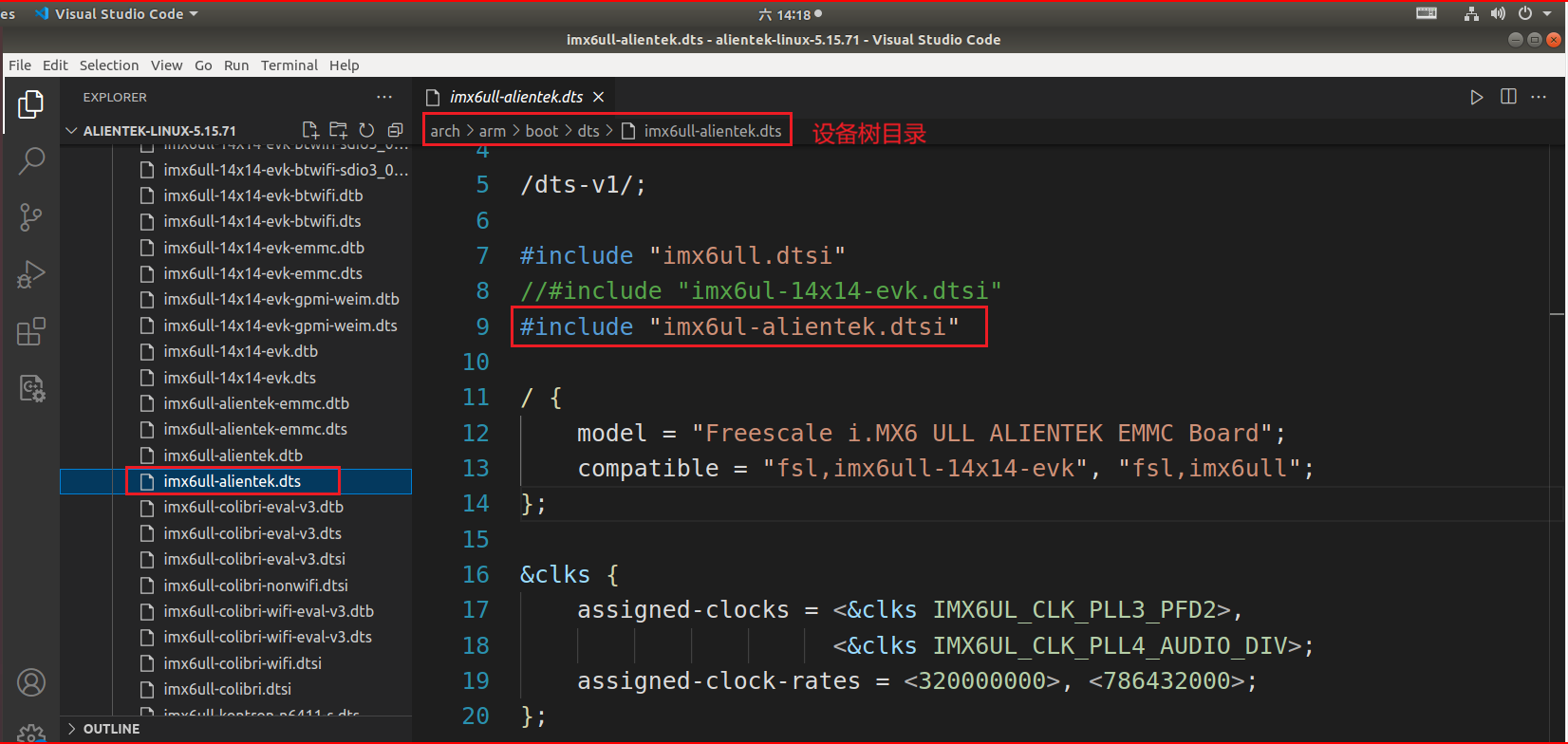Viewport: 1568px width, 744px height.
Task: Open the File menu
Action: click(x=20, y=65)
